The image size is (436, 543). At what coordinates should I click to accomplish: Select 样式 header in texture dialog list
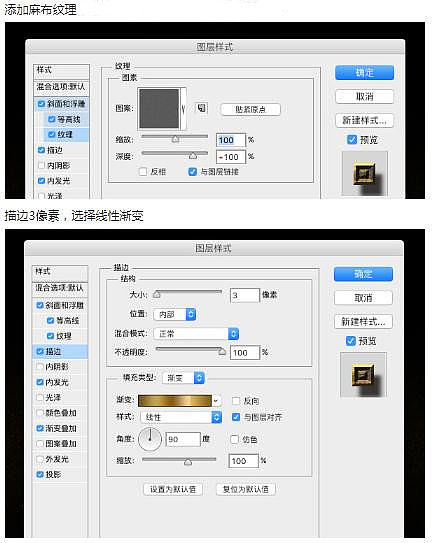click(x=61, y=70)
